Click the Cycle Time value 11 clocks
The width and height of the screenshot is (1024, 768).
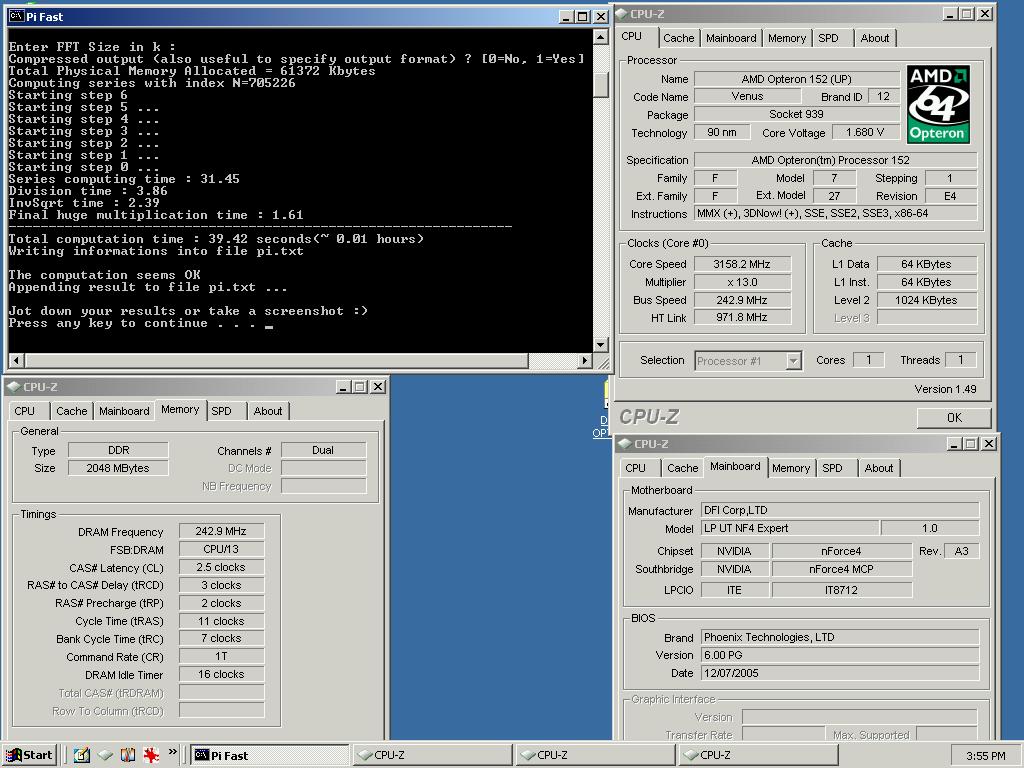pos(221,621)
